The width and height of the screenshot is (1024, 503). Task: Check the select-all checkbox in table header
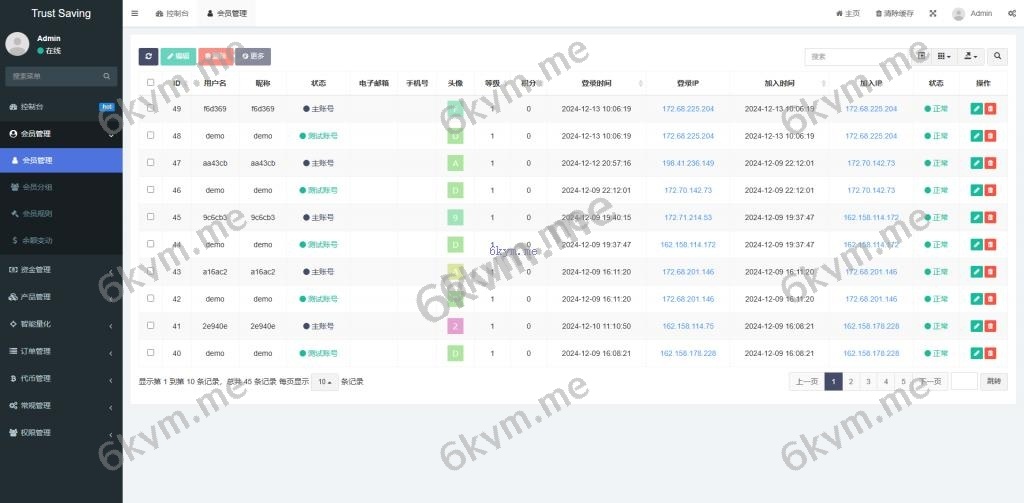(151, 83)
